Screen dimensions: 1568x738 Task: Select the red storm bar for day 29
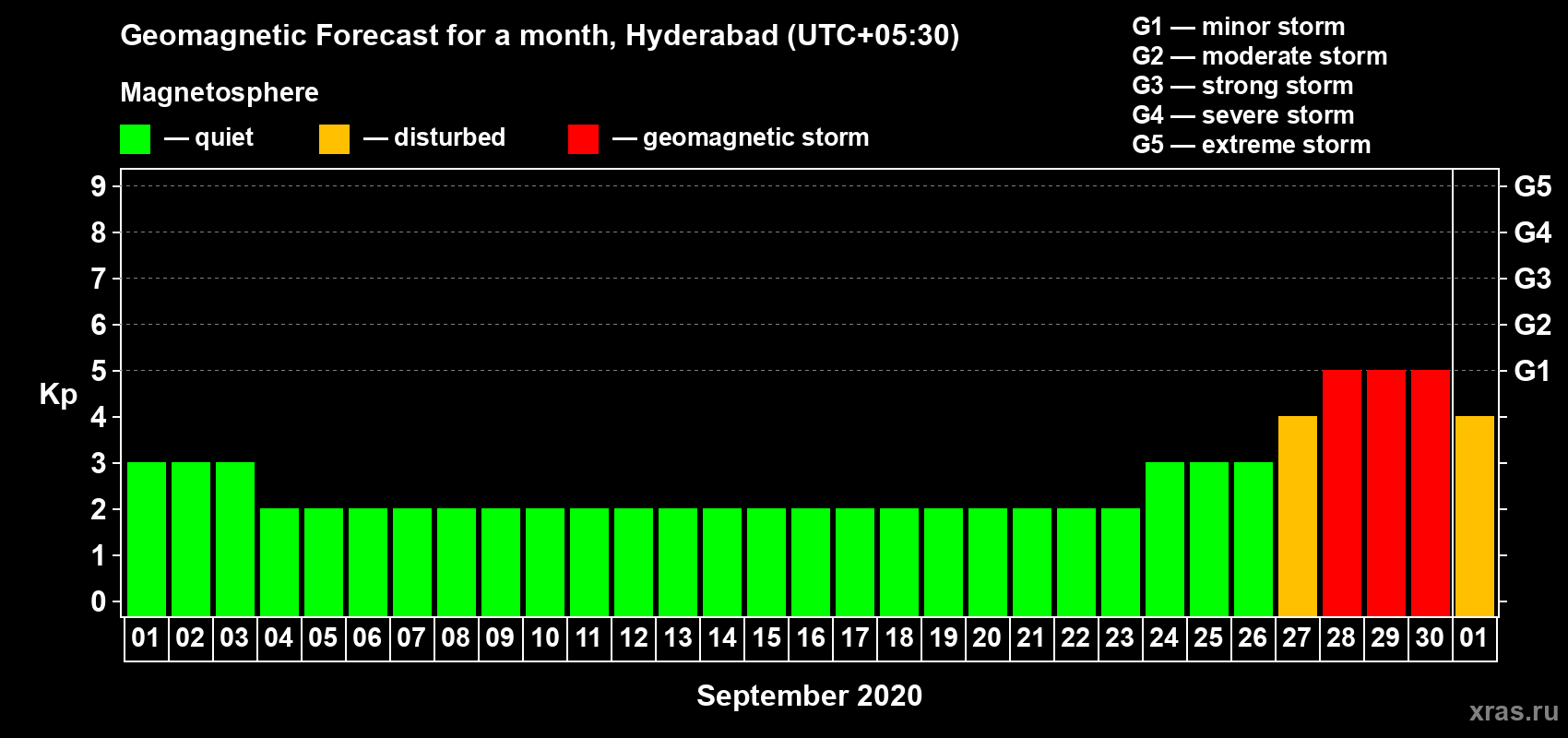1386,493
